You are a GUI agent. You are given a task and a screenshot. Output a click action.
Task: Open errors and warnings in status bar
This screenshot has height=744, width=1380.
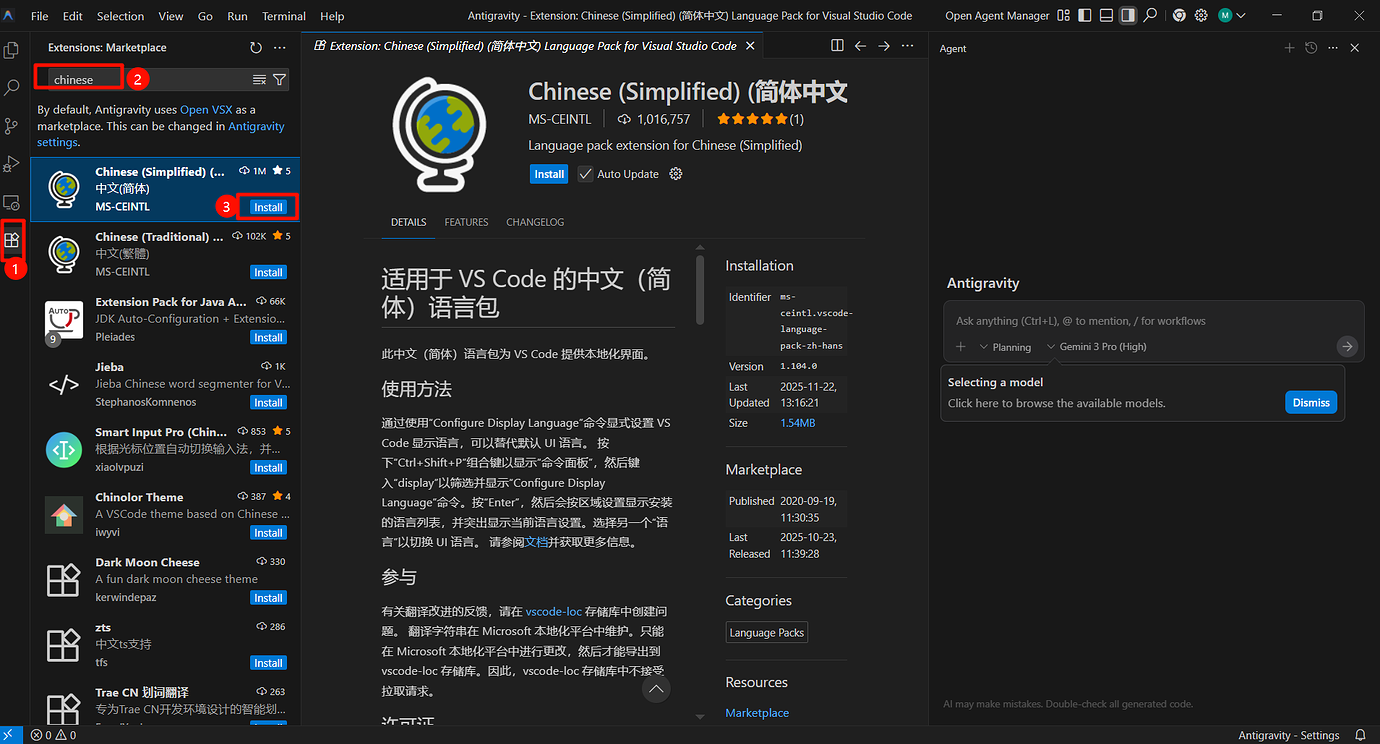[x=53, y=735]
